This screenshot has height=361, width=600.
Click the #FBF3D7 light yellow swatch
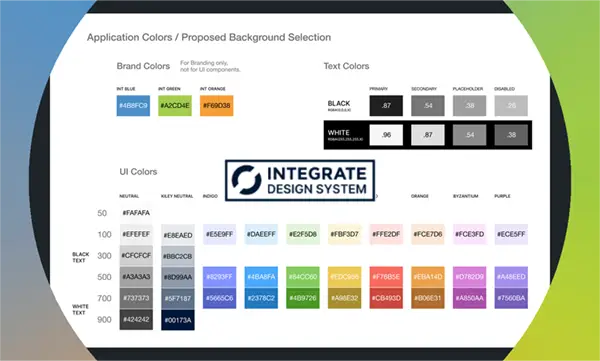[345, 234]
